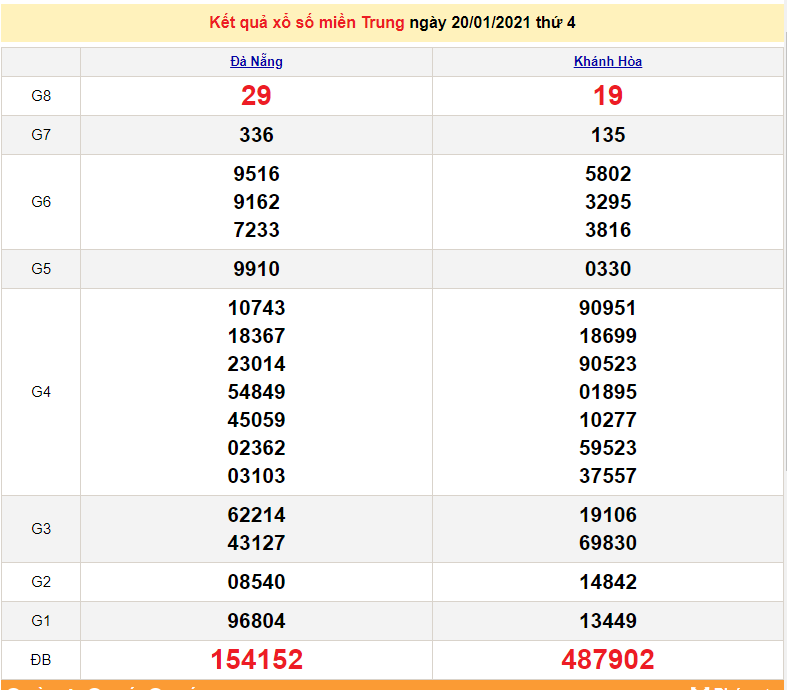Viewport: 787px width, 690px height.
Task: Click Đà Nẵng G7 number 336
Action: [x=256, y=135]
